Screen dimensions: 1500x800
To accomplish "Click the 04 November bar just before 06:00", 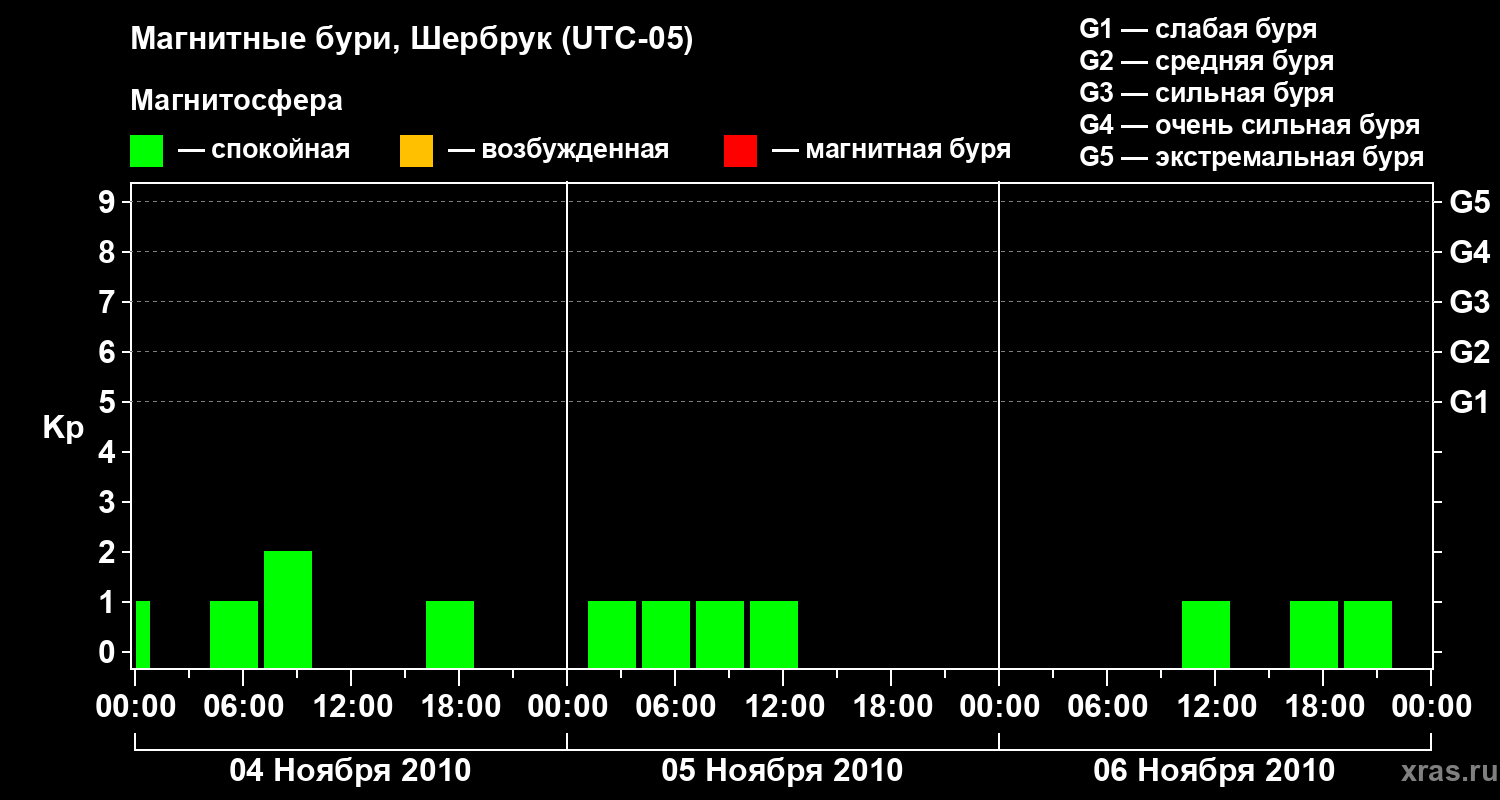I will click(234, 634).
